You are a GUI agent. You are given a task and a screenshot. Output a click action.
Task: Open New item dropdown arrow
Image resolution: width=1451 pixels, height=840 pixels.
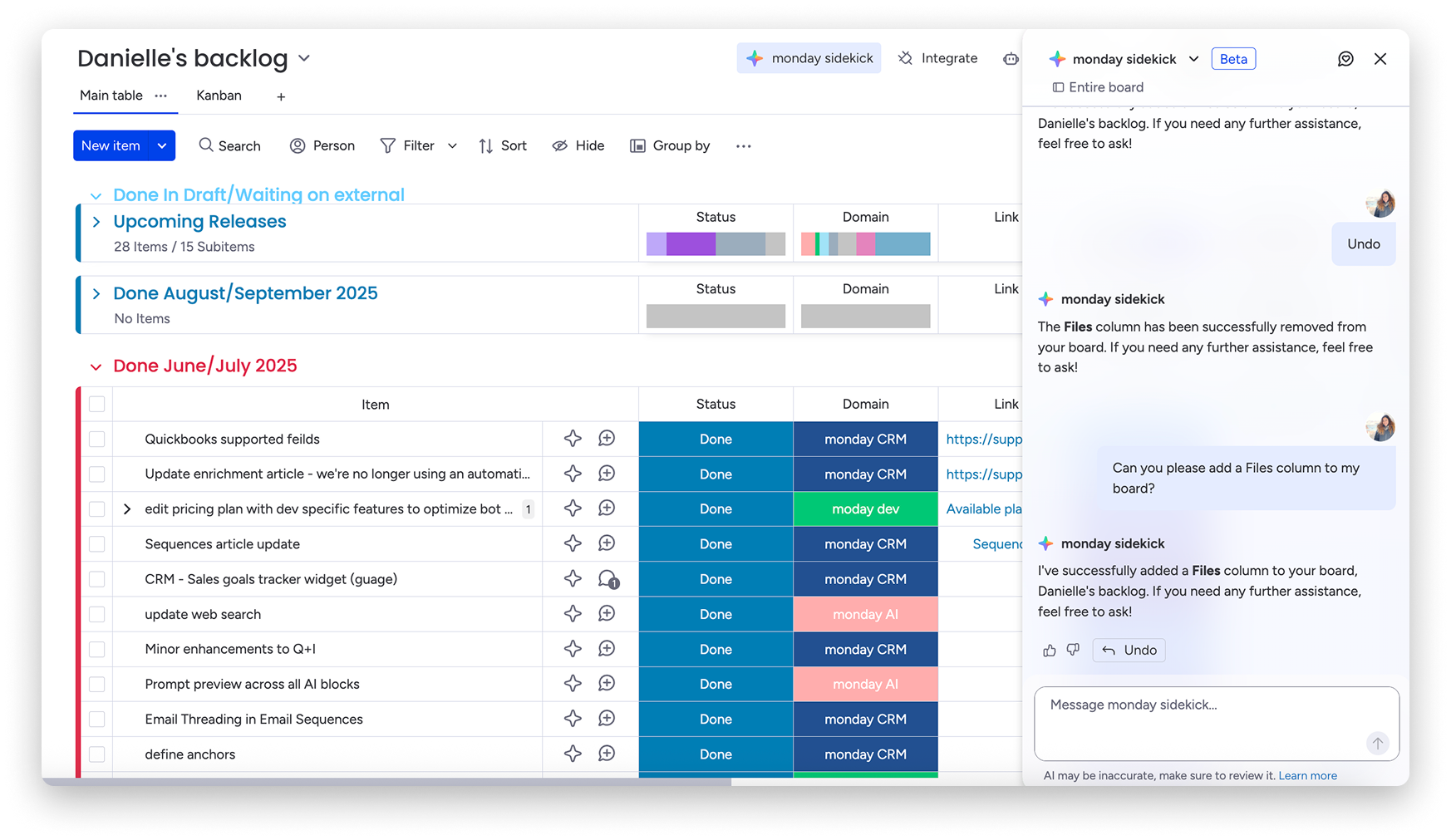tap(162, 145)
